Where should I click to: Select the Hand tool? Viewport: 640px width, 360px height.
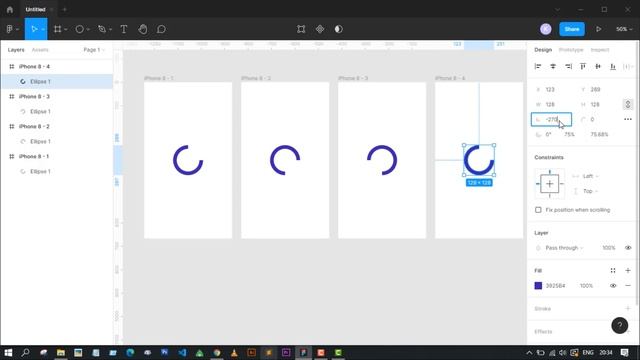(x=142, y=29)
